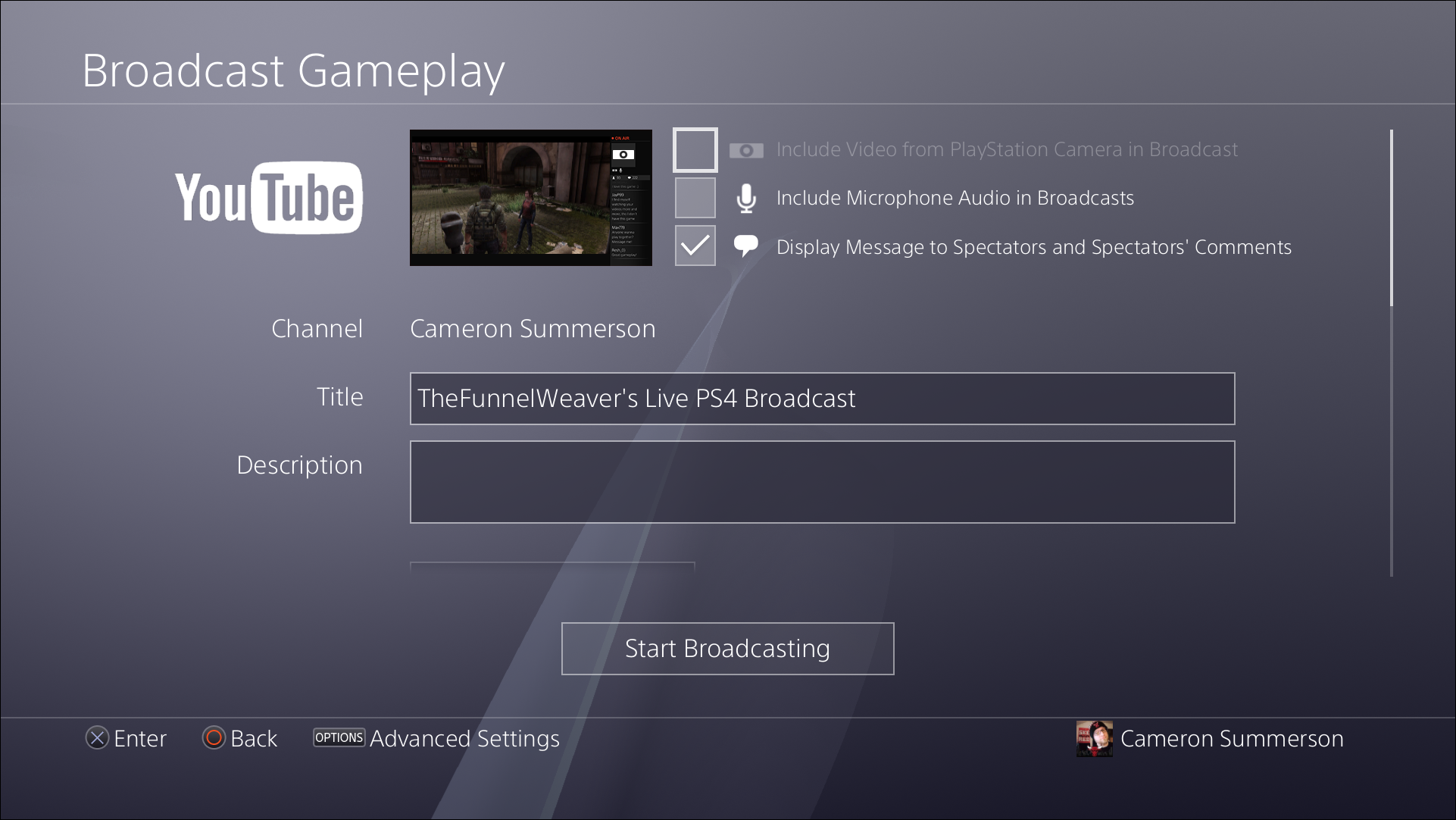Screen dimensions: 1456x820
Task: Click the YouTube logo
Action: click(269, 198)
